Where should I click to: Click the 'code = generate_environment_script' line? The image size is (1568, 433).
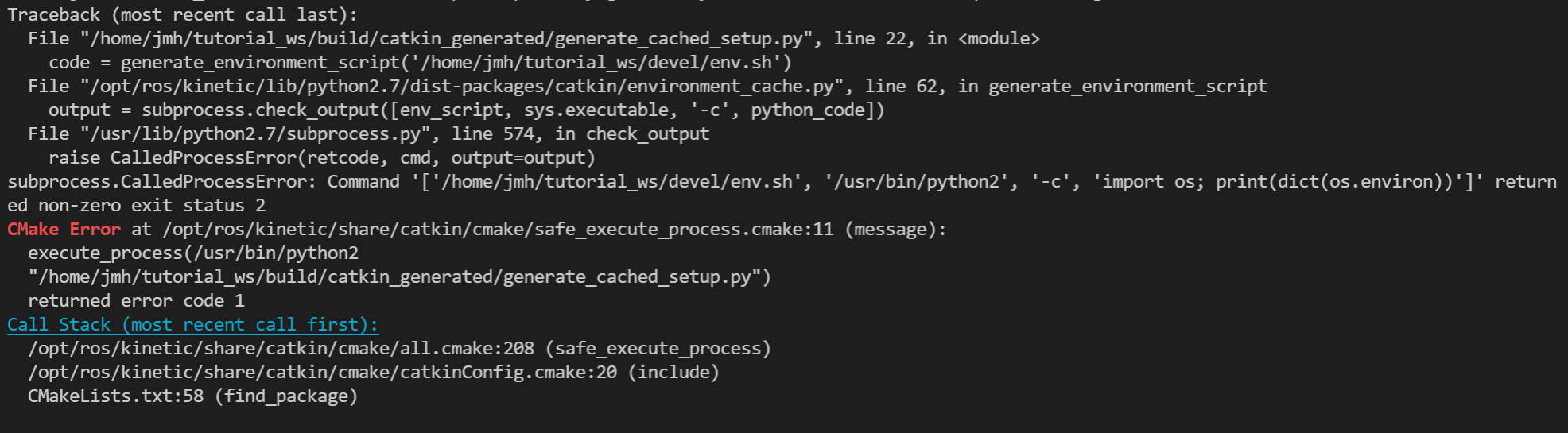(421, 62)
